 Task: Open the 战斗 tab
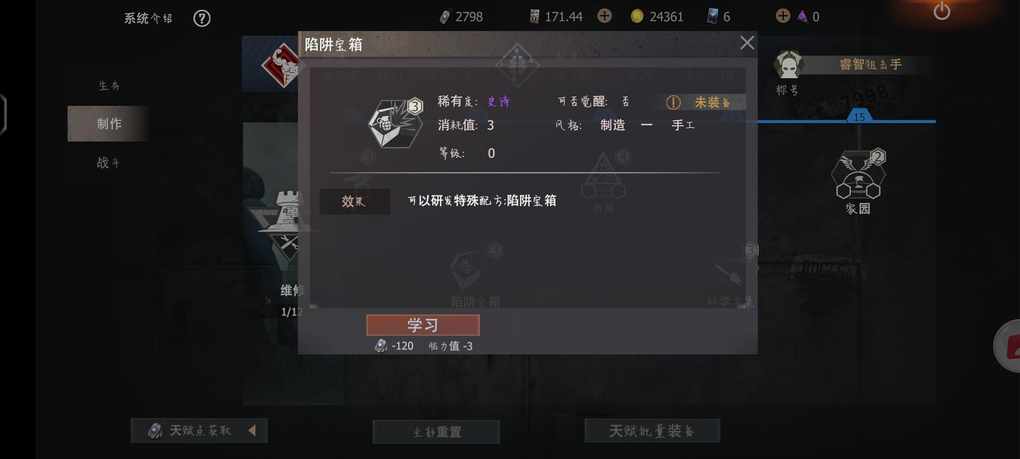pyautogui.click(x=108, y=163)
